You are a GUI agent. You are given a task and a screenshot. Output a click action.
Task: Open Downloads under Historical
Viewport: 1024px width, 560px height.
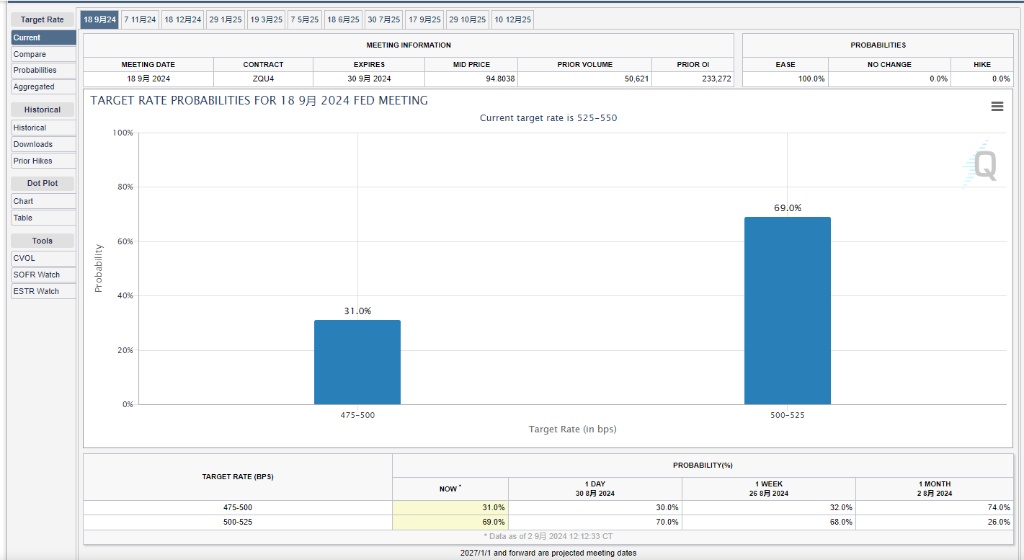point(43,144)
